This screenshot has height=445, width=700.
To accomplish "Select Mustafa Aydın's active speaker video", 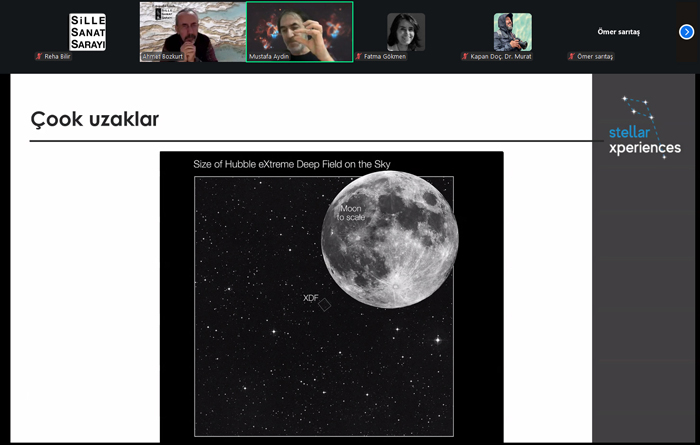I will coord(299,30).
